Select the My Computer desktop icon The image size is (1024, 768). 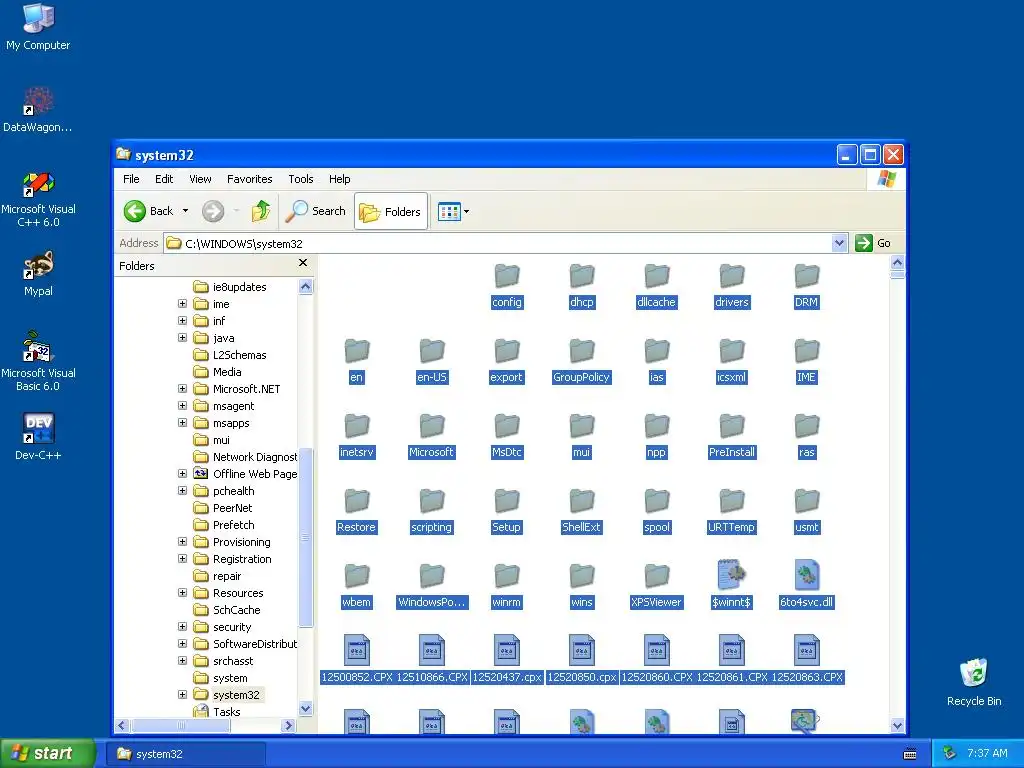[38, 27]
